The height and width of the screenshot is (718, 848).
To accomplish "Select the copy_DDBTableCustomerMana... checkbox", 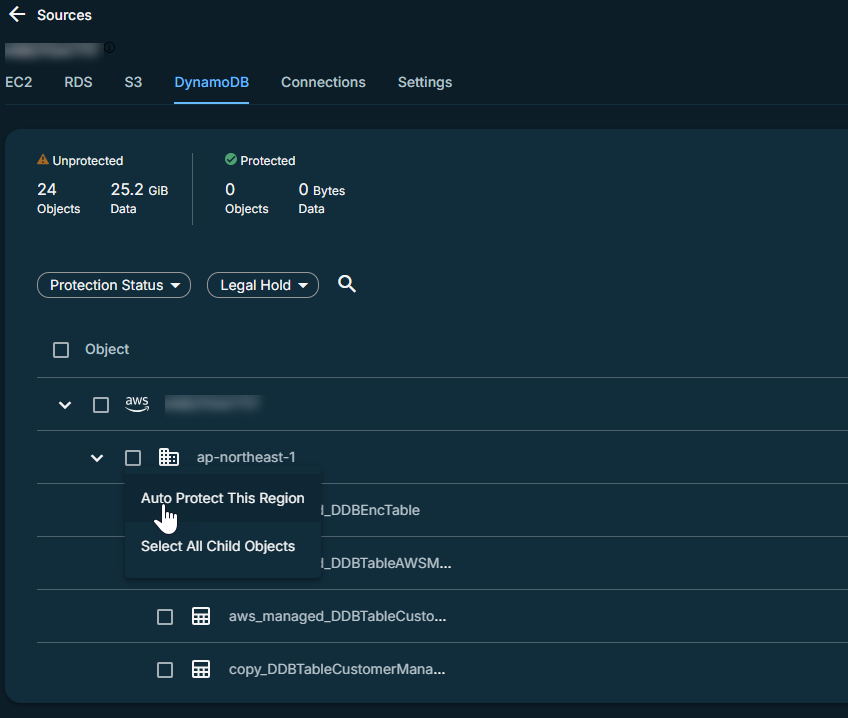I will click(165, 670).
